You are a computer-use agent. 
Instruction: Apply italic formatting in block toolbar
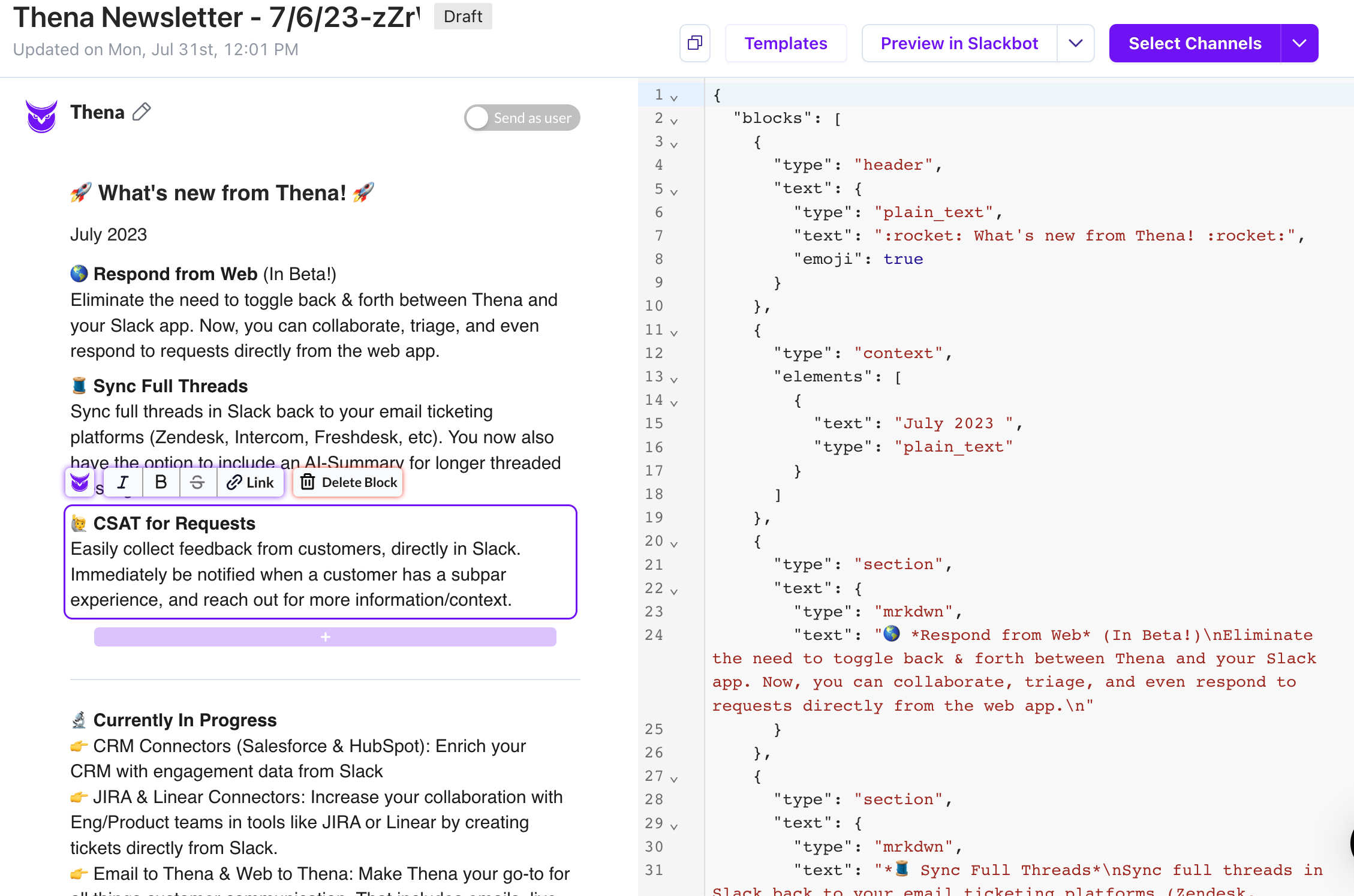point(124,482)
